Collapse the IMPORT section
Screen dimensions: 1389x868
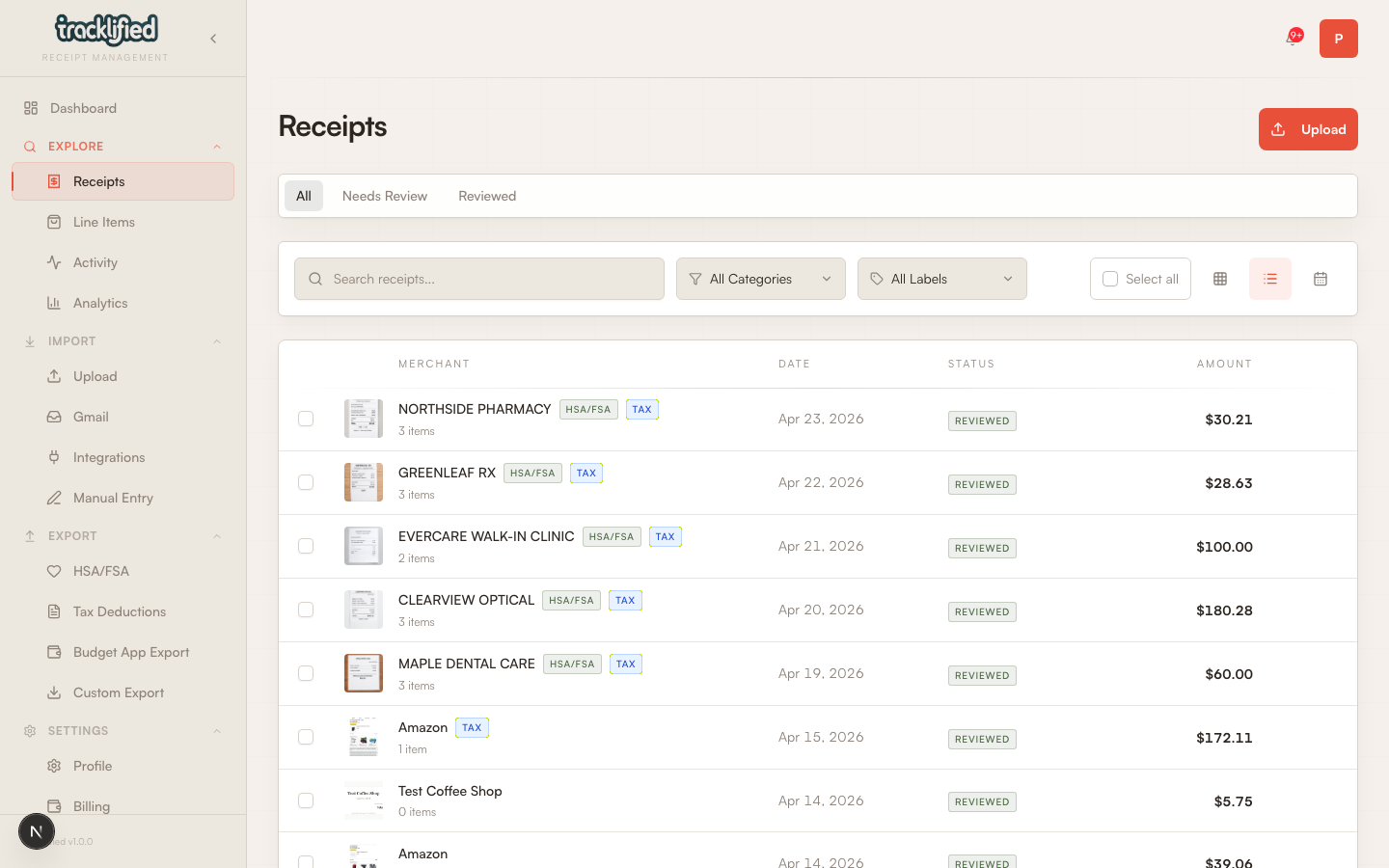(217, 341)
